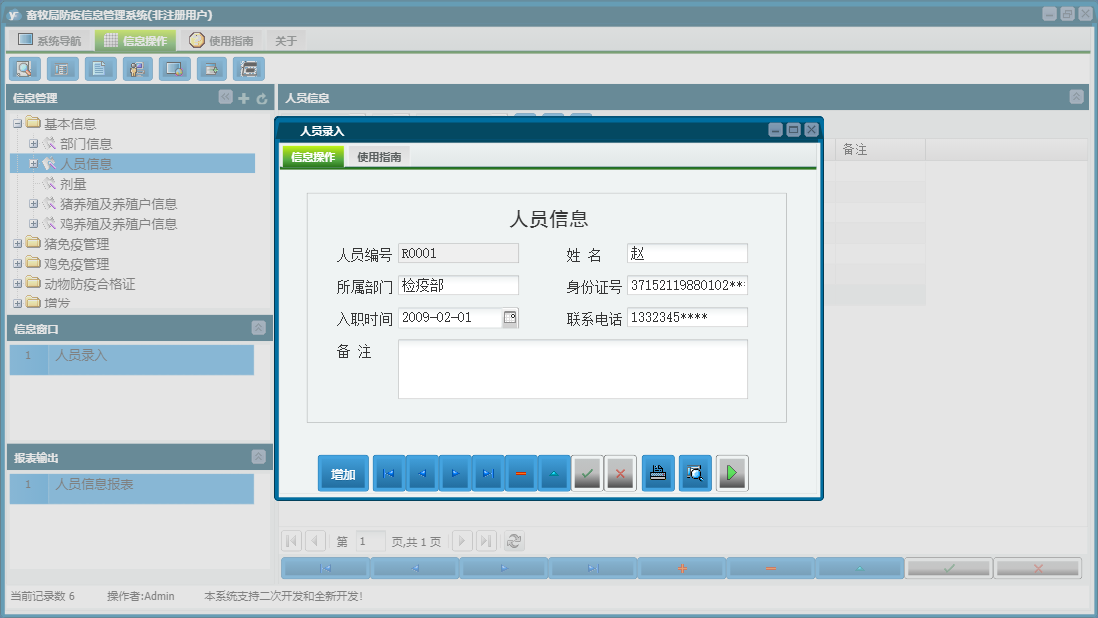This screenshot has height=618, width=1098.
Task: Open print preview in the 人员录入 dialog
Action: 694,472
